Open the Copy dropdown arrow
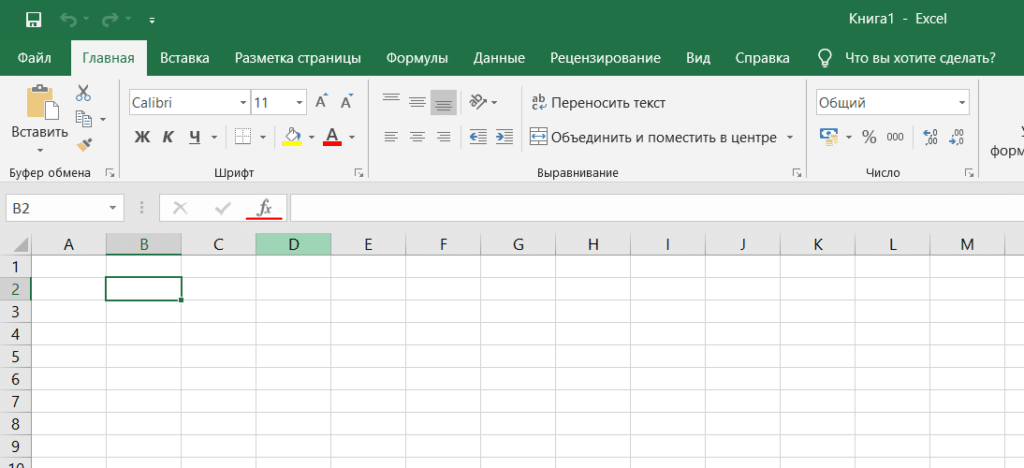The height and width of the screenshot is (468, 1024). [103, 120]
